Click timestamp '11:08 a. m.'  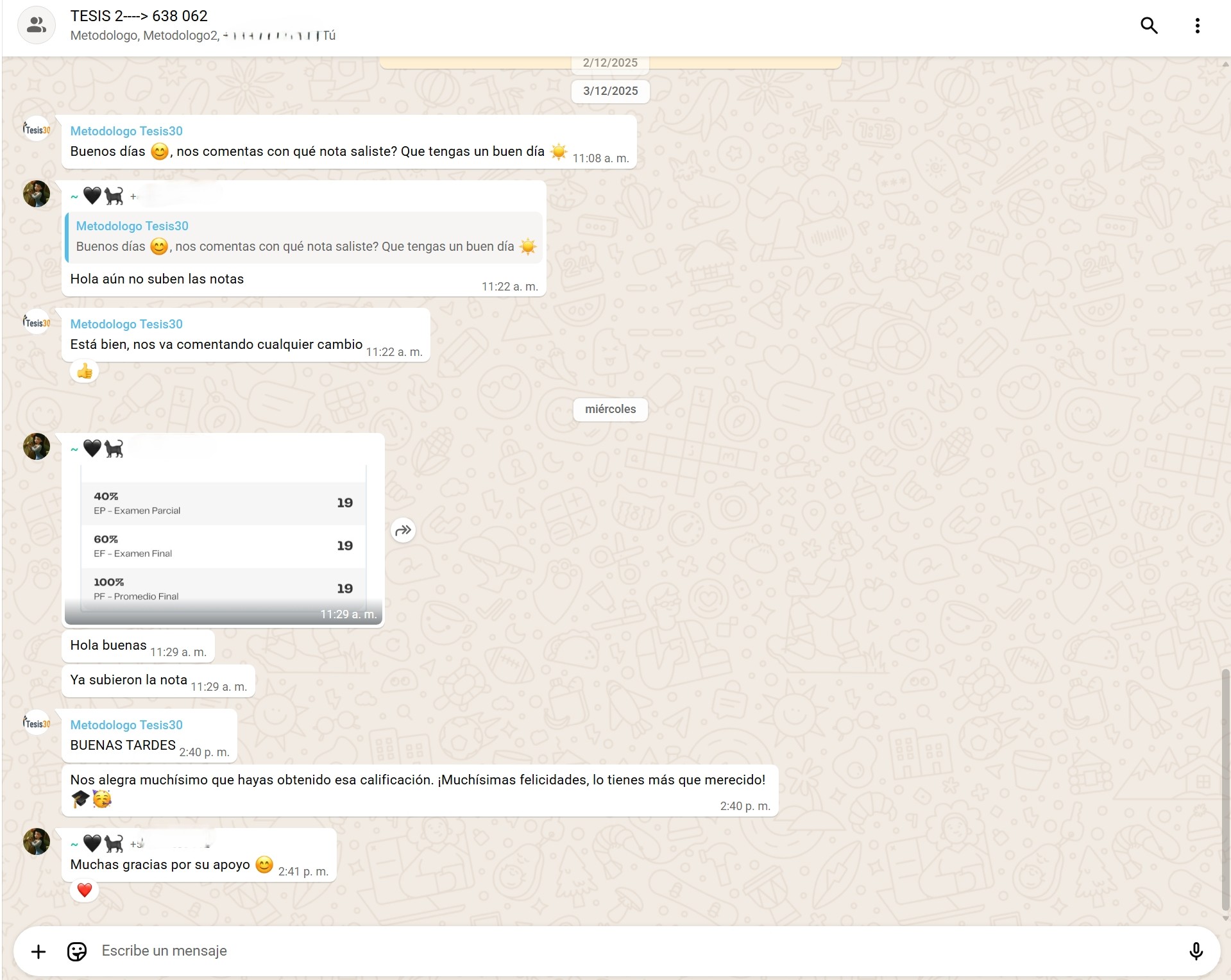coord(600,158)
